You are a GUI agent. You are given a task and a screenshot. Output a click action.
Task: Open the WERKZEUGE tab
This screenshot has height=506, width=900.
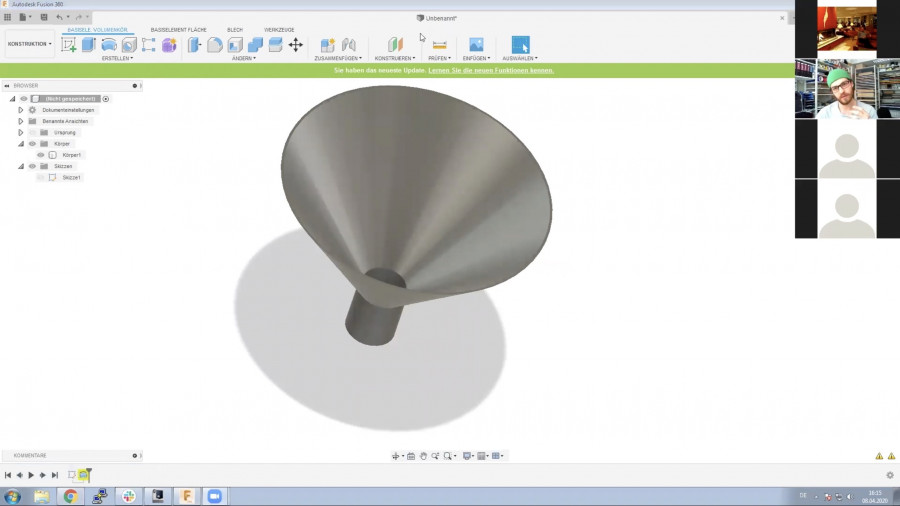coord(279,30)
